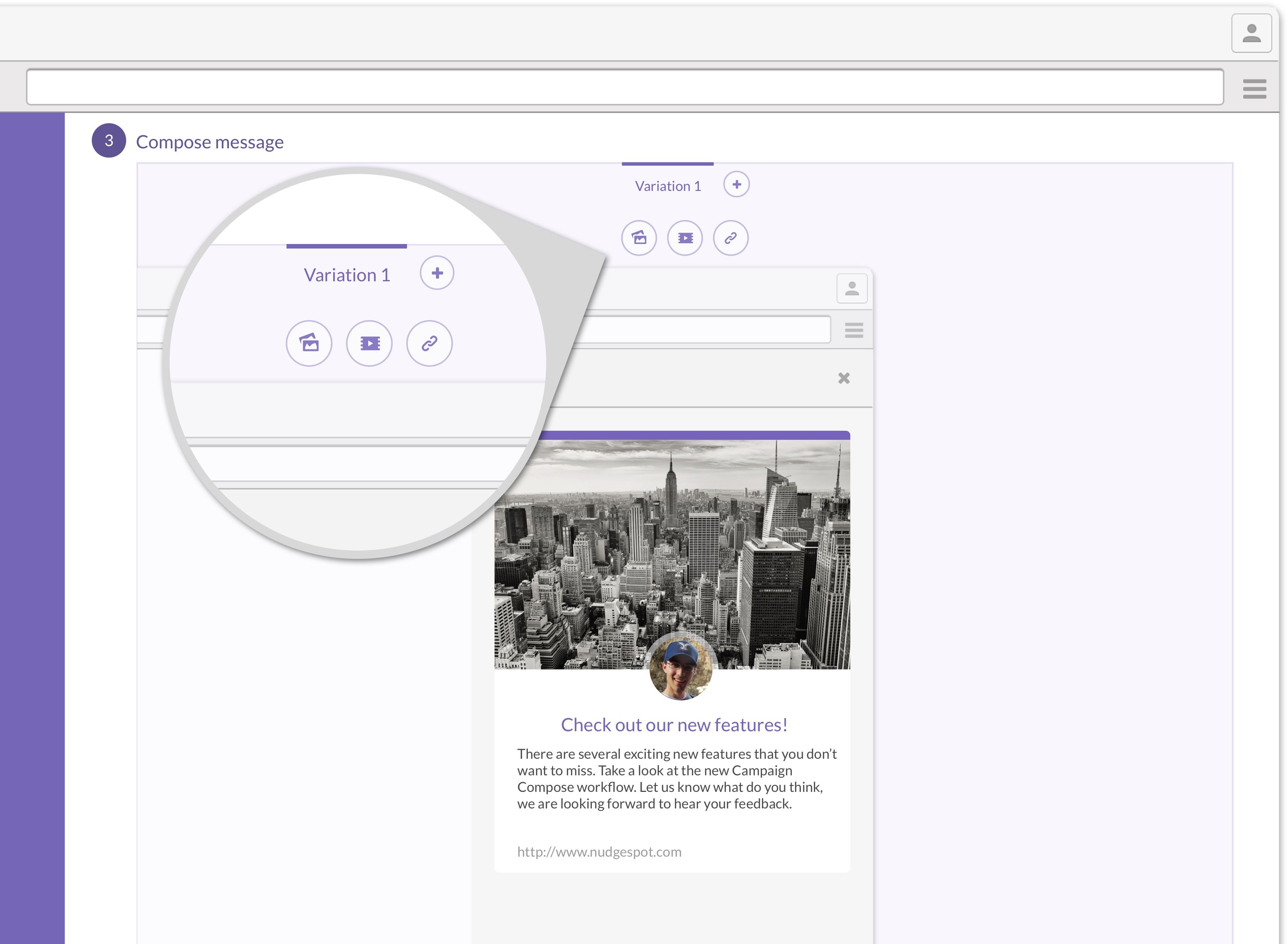Click the magnified plus add variation button
1288x944 pixels.
(x=437, y=273)
